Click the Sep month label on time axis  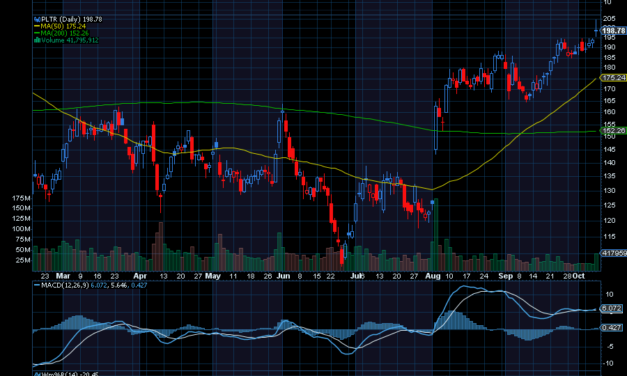click(505, 276)
